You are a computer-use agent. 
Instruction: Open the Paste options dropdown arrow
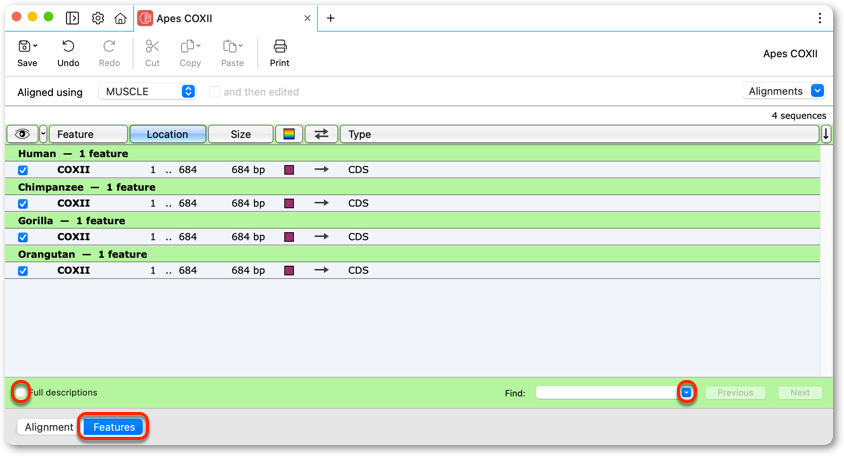240,46
